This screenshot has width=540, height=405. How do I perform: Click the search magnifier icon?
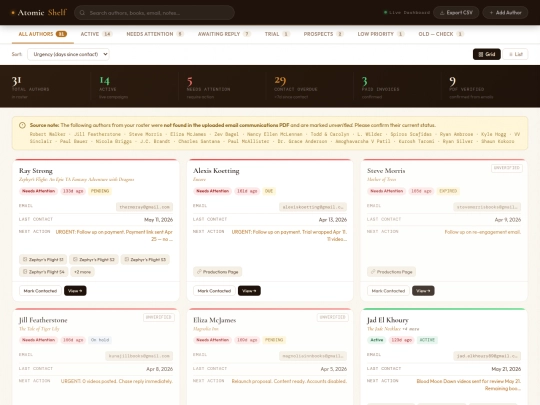[x=82, y=13]
